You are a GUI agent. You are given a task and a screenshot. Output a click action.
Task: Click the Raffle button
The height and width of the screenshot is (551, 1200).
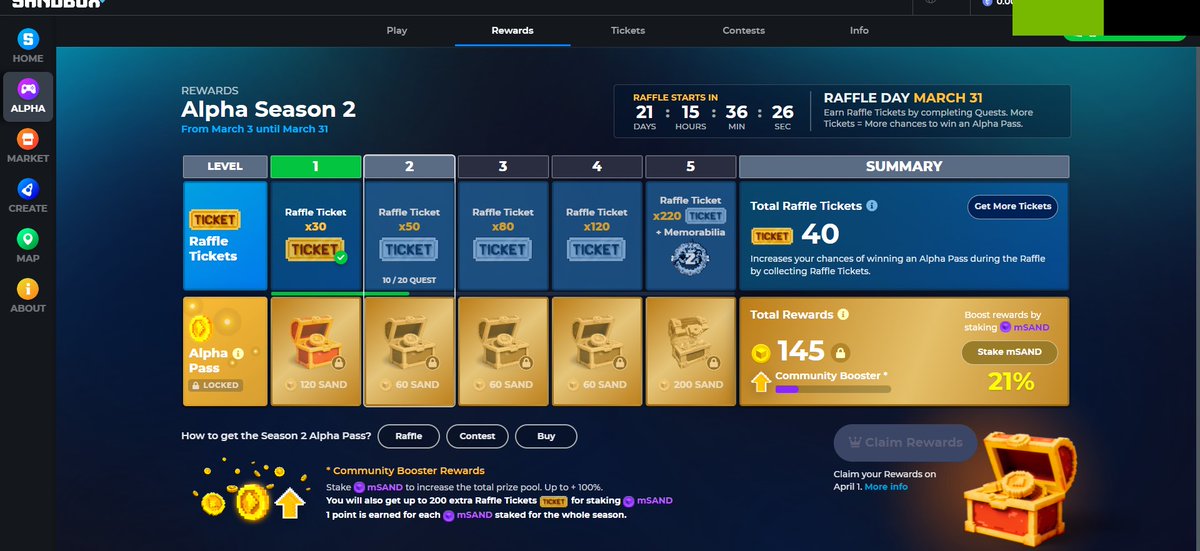[409, 436]
